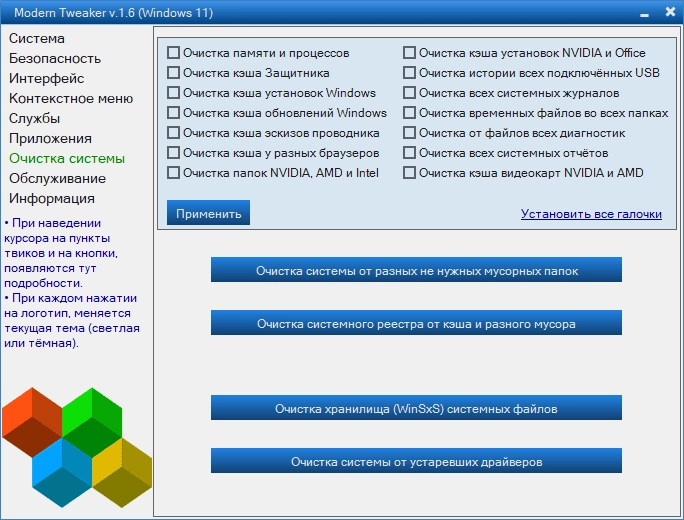The image size is (684, 520).
Task: Go to the Службы section
Action: [34, 119]
